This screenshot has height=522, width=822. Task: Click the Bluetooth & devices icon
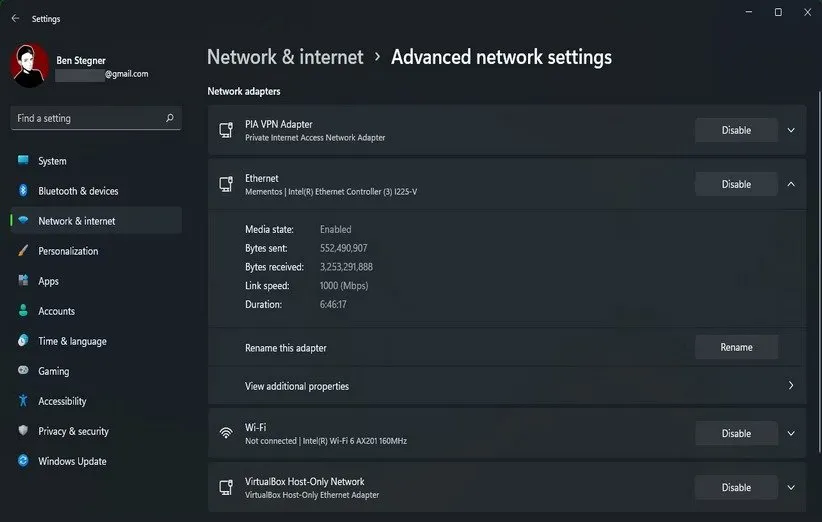pyautogui.click(x=23, y=191)
